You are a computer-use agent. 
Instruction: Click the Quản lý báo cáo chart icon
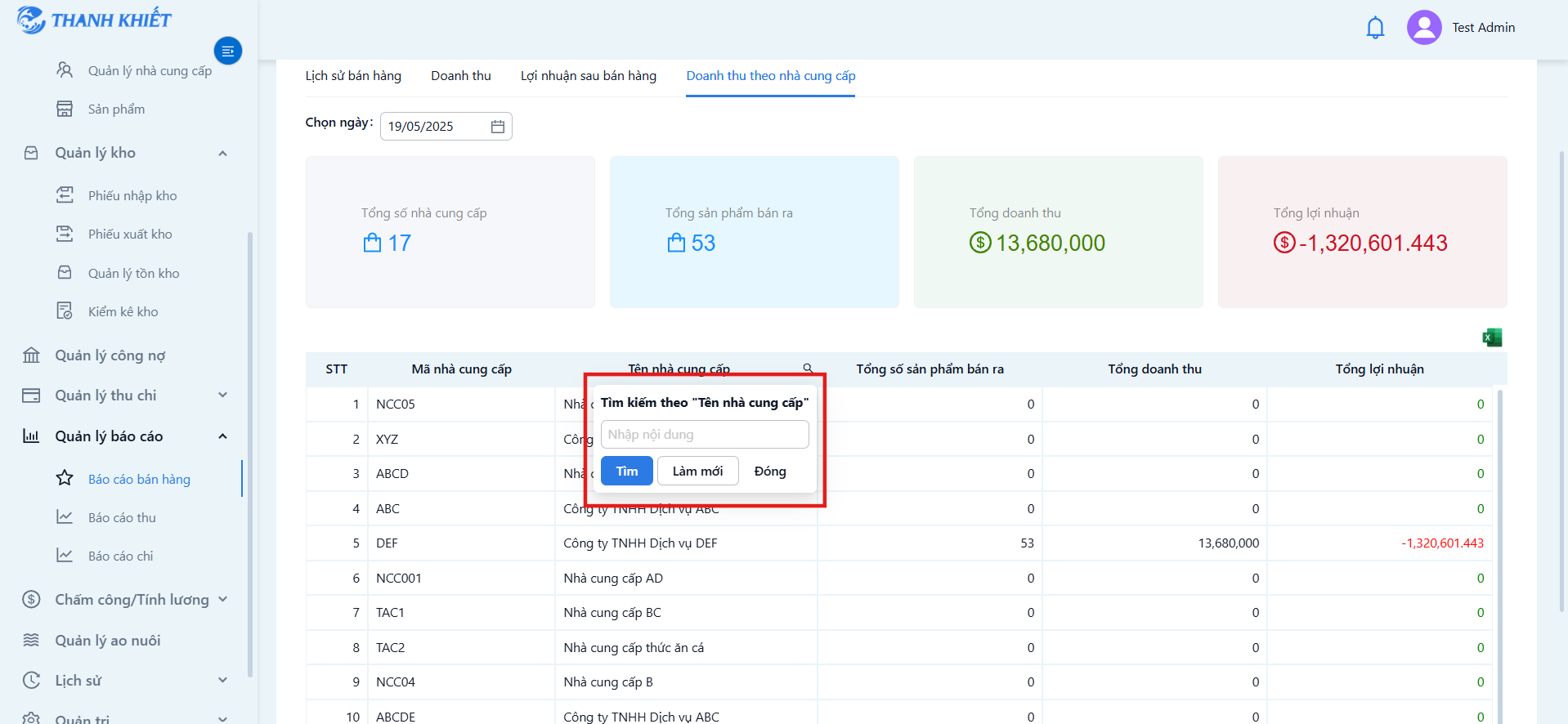tap(31, 436)
